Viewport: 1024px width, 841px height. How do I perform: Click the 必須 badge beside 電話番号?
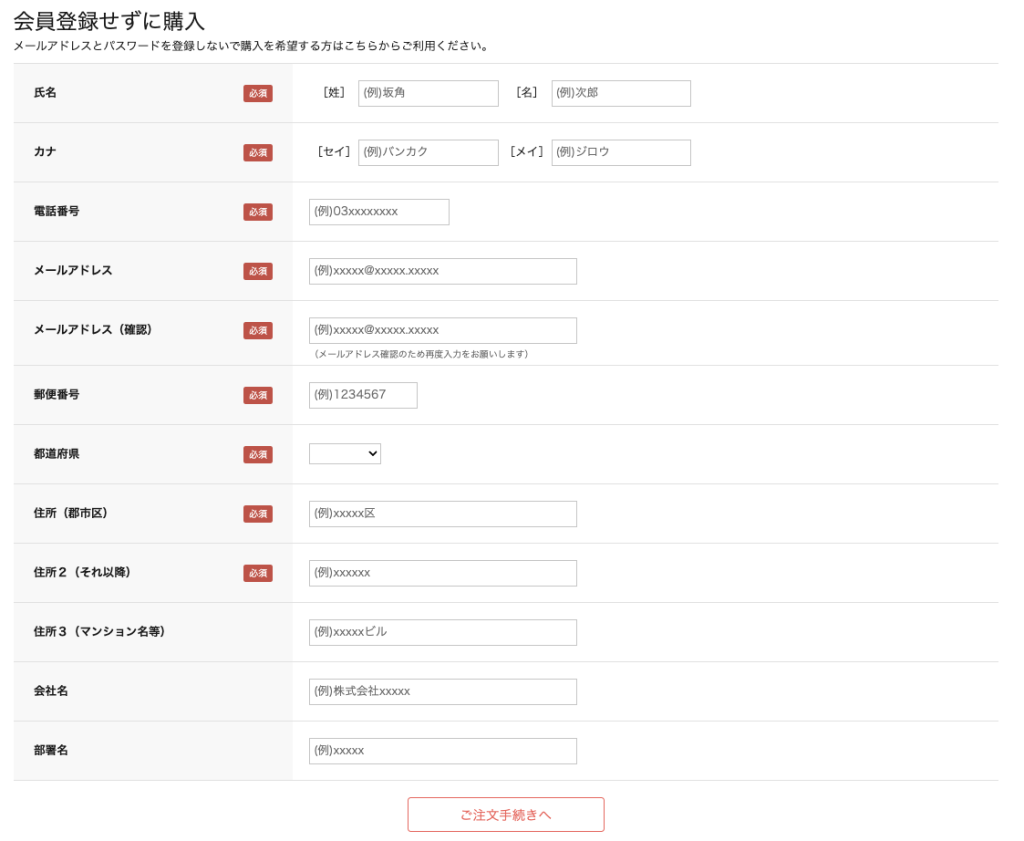258,212
